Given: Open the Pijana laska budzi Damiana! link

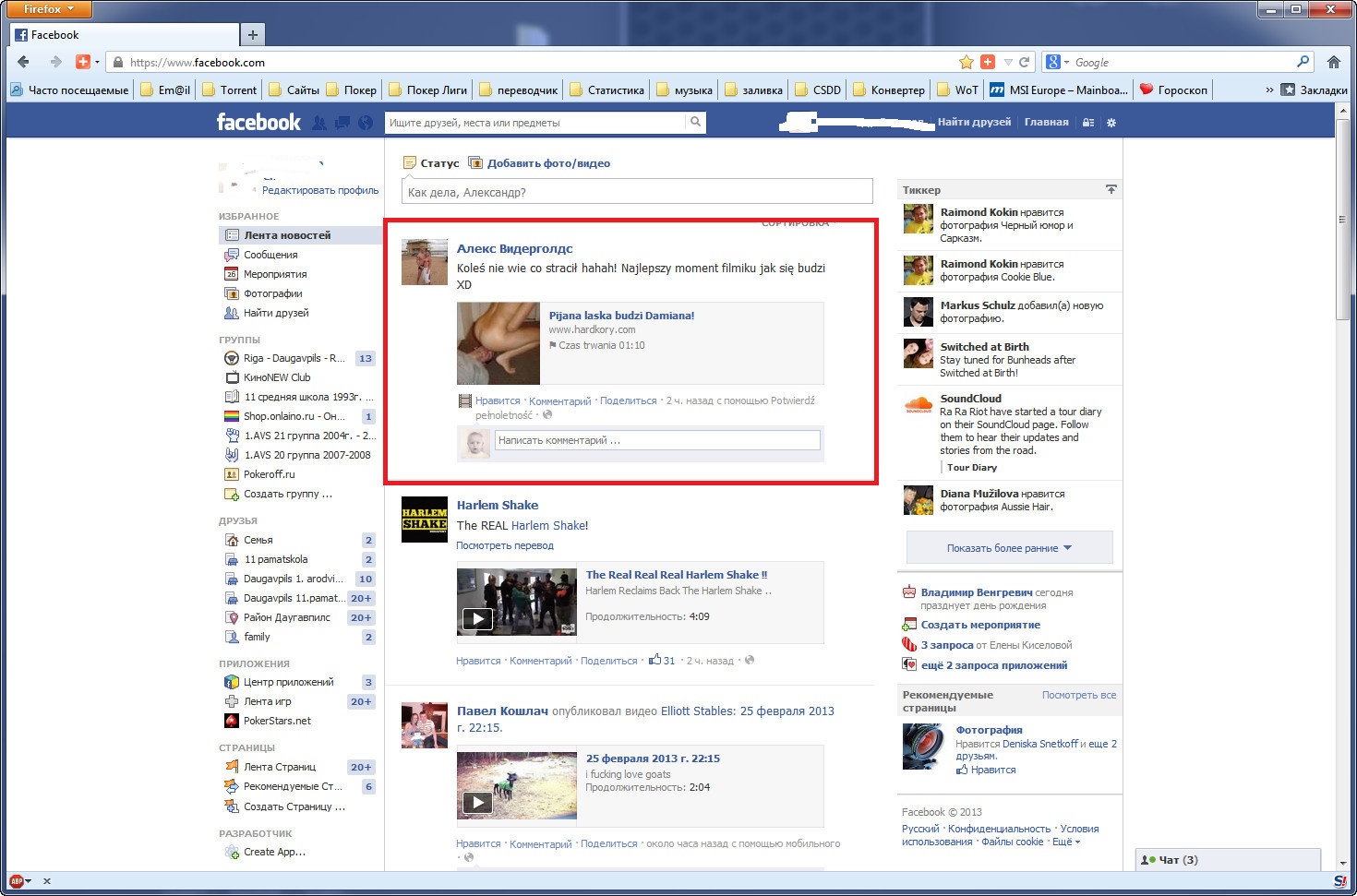Looking at the screenshot, I should click(x=621, y=316).
